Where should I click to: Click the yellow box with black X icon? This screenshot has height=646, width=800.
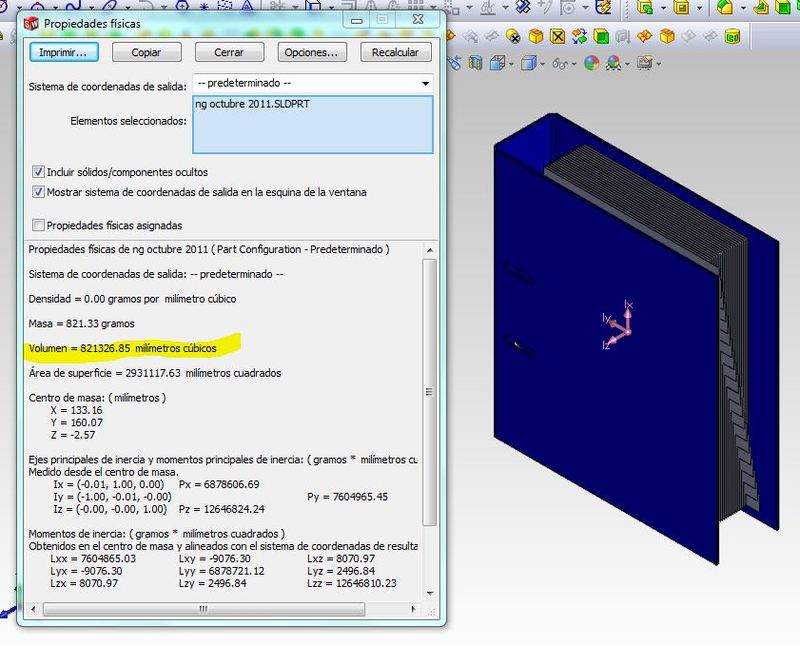pos(558,37)
